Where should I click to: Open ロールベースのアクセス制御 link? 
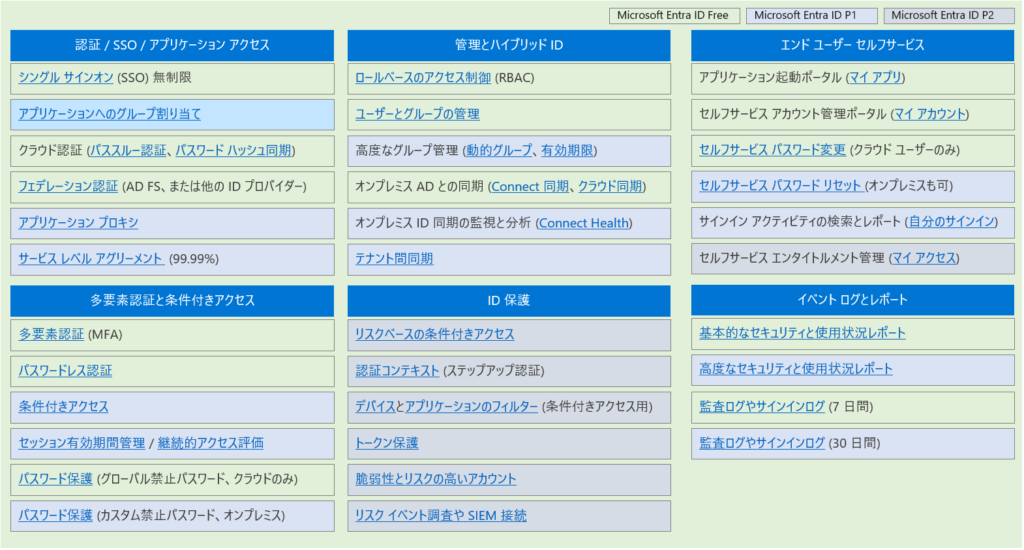423,78
